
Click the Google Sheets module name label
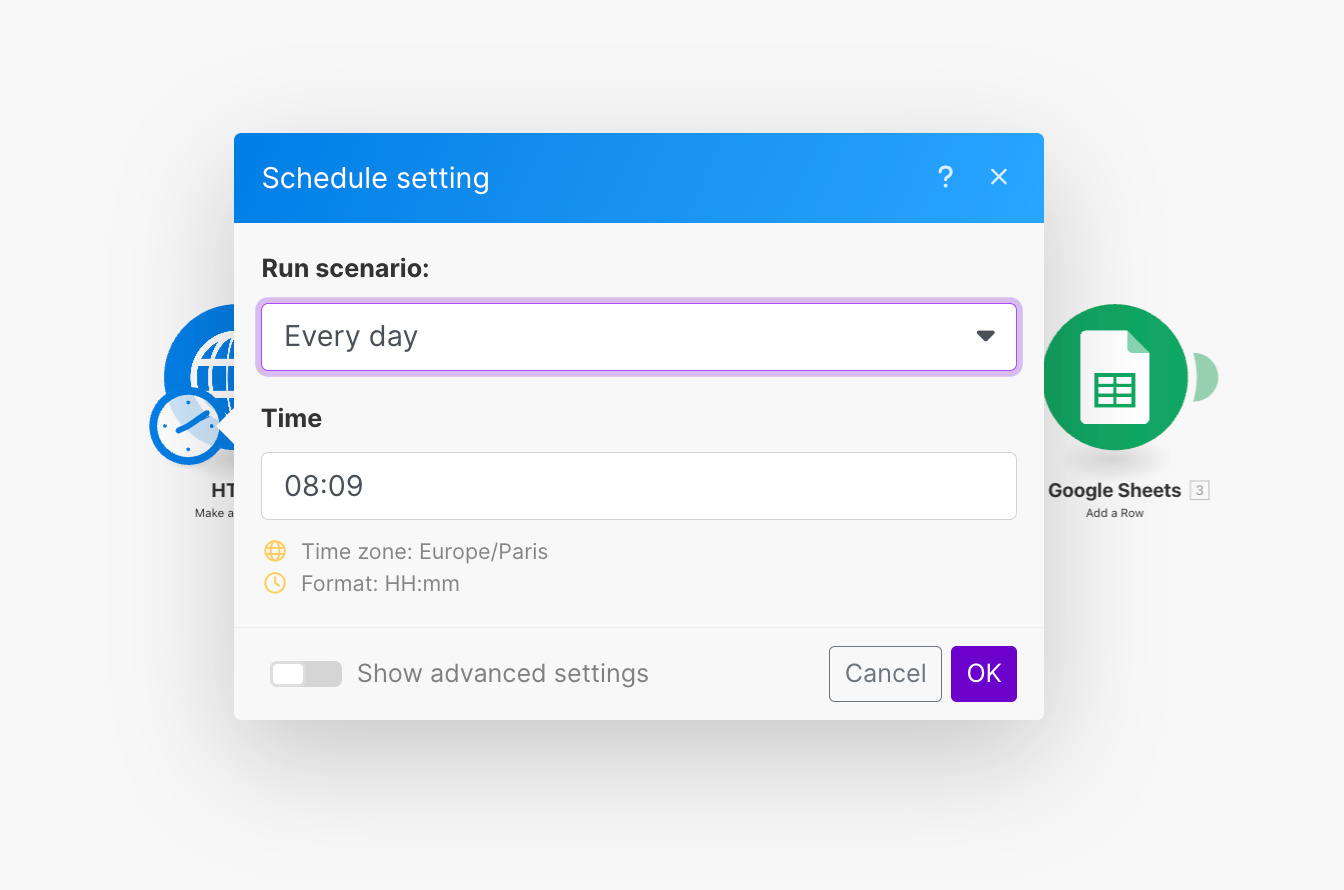click(x=1114, y=491)
